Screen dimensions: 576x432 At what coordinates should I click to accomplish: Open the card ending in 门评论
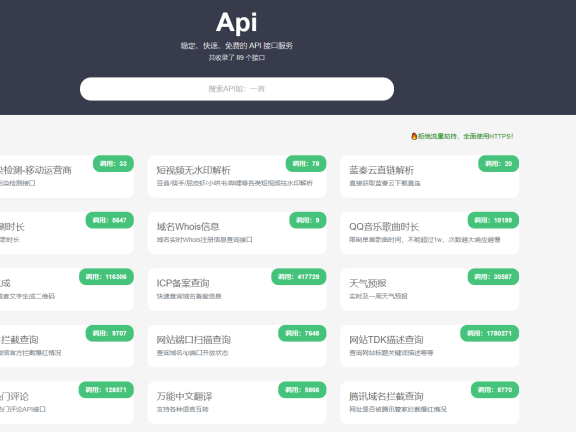[66, 403]
